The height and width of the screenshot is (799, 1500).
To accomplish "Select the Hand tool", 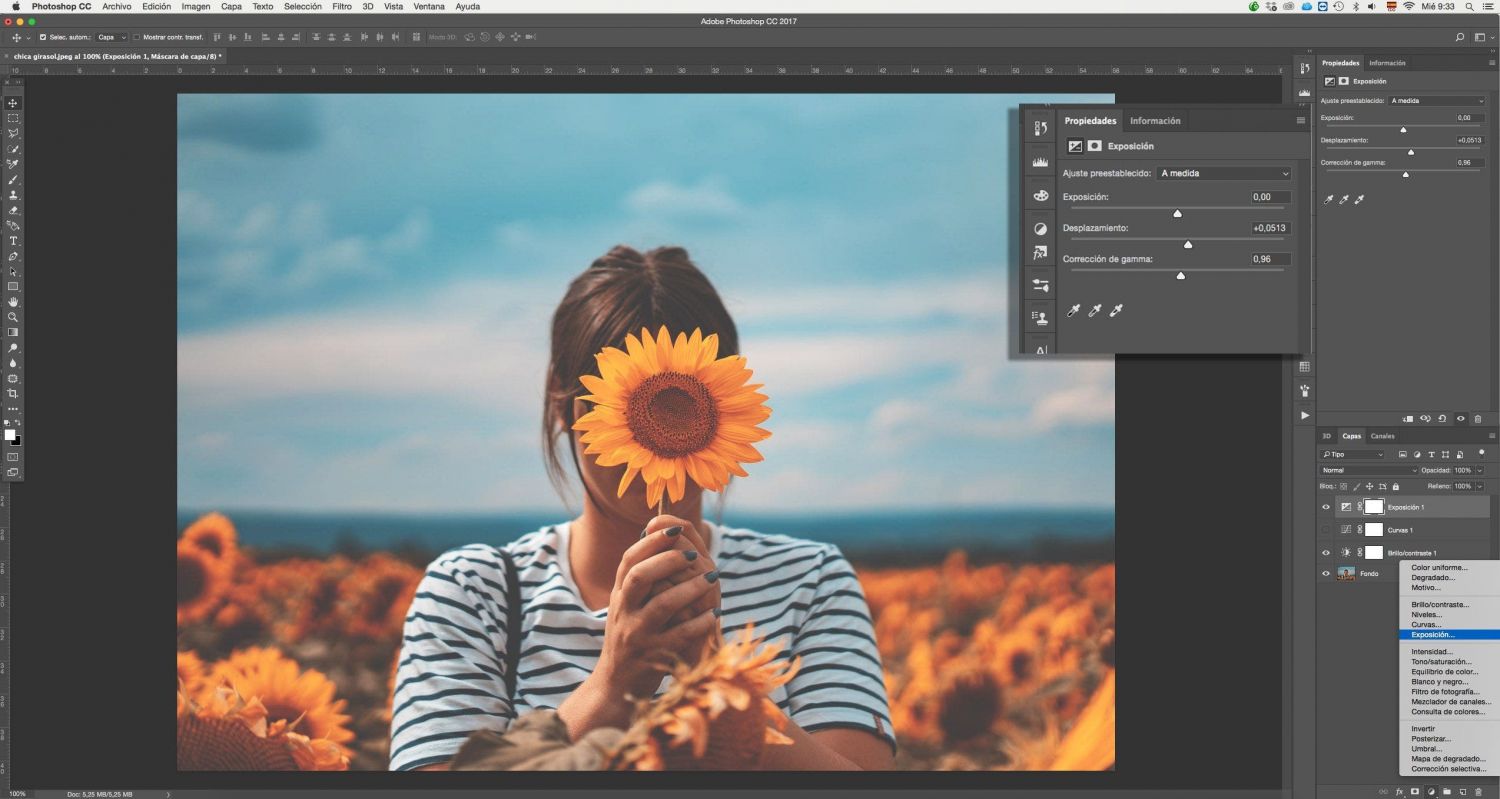I will tap(13, 302).
